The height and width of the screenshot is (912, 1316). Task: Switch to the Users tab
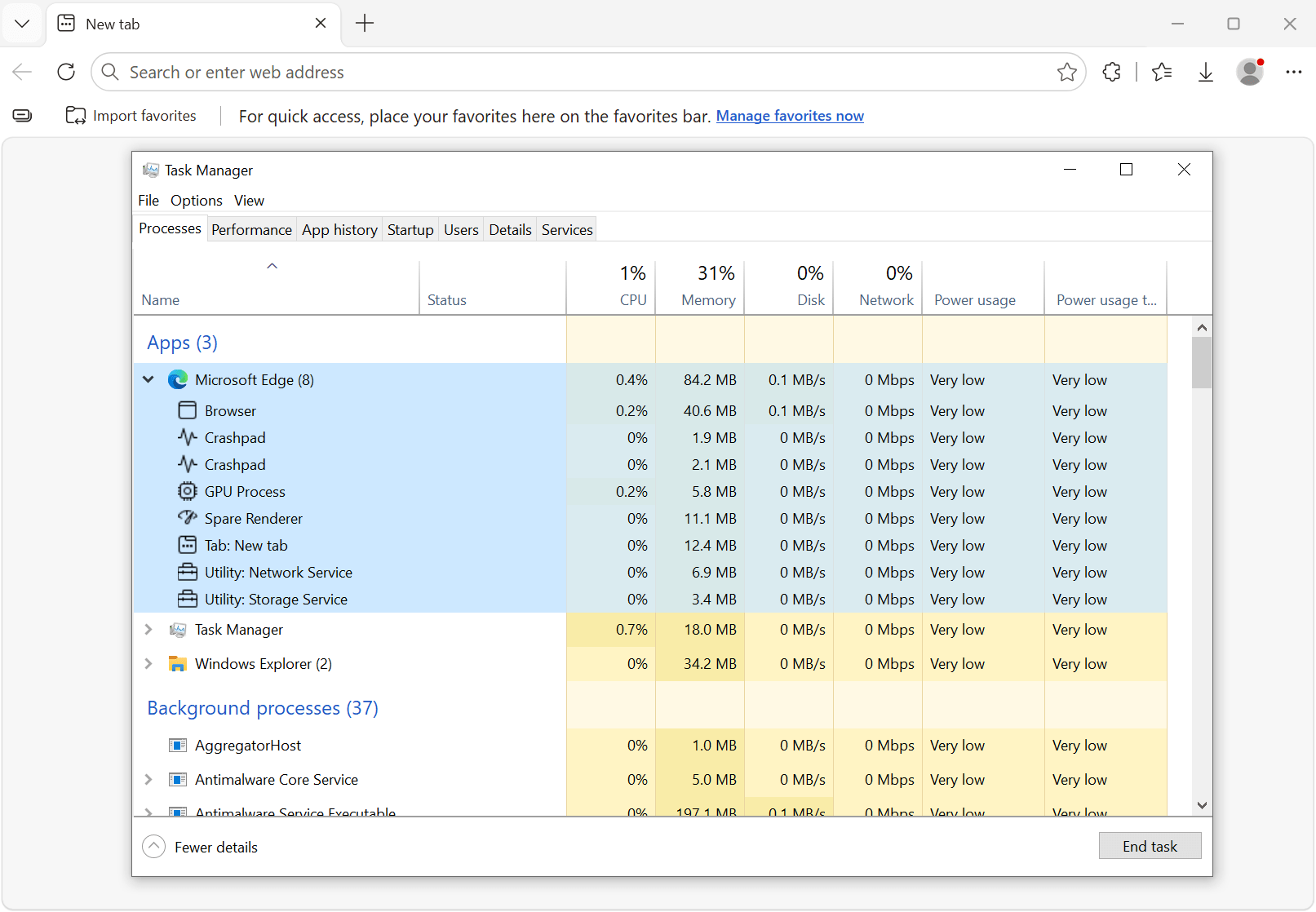(x=461, y=229)
